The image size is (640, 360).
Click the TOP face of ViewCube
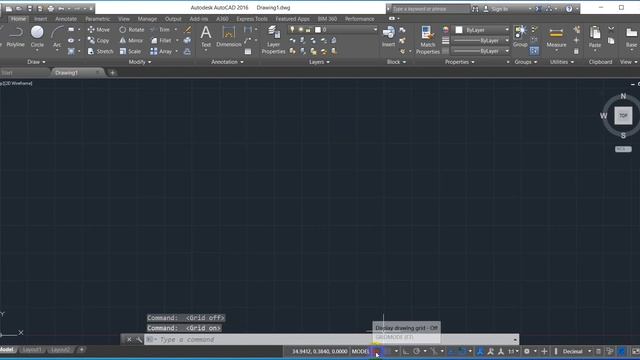point(623,116)
